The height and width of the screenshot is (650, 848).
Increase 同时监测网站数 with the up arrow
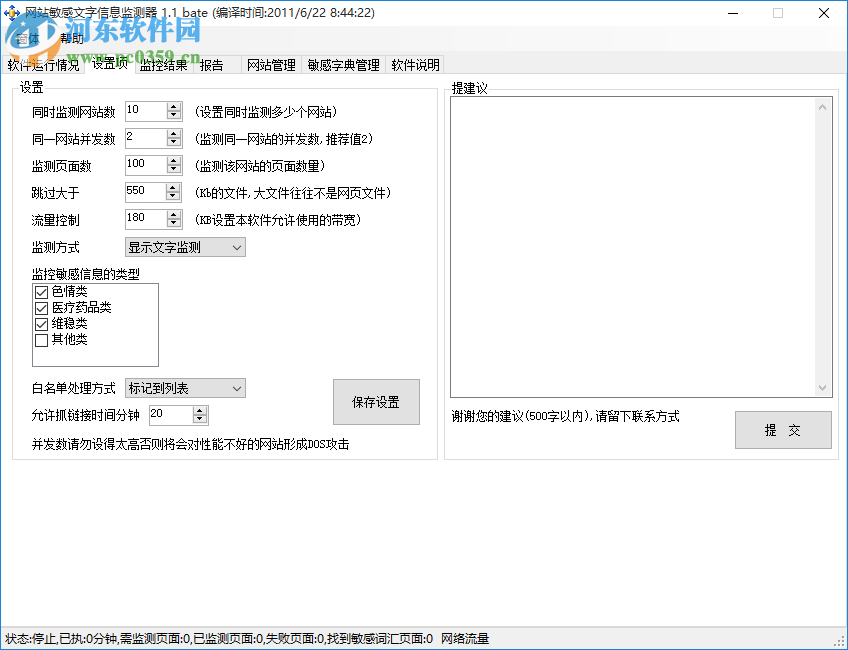pyautogui.click(x=172, y=106)
